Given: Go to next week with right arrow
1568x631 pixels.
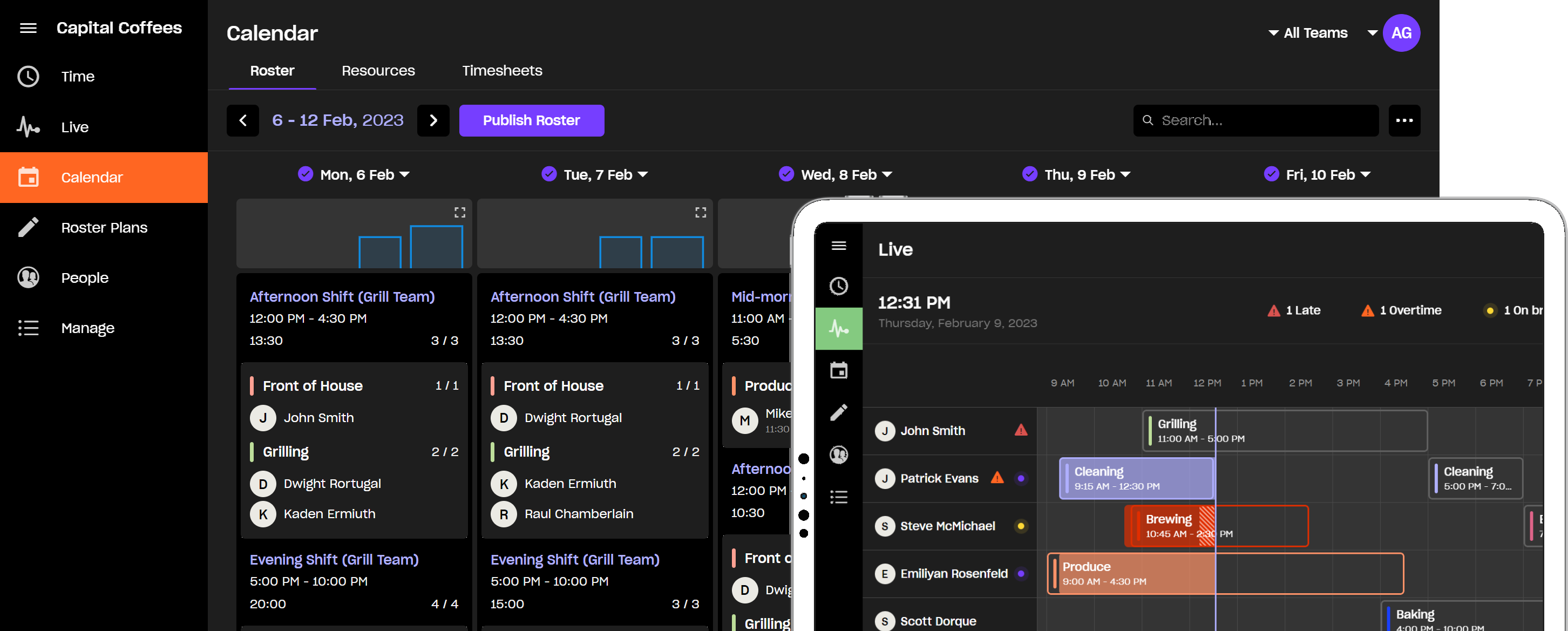Looking at the screenshot, I should pyautogui.click(x=433, y=120).
